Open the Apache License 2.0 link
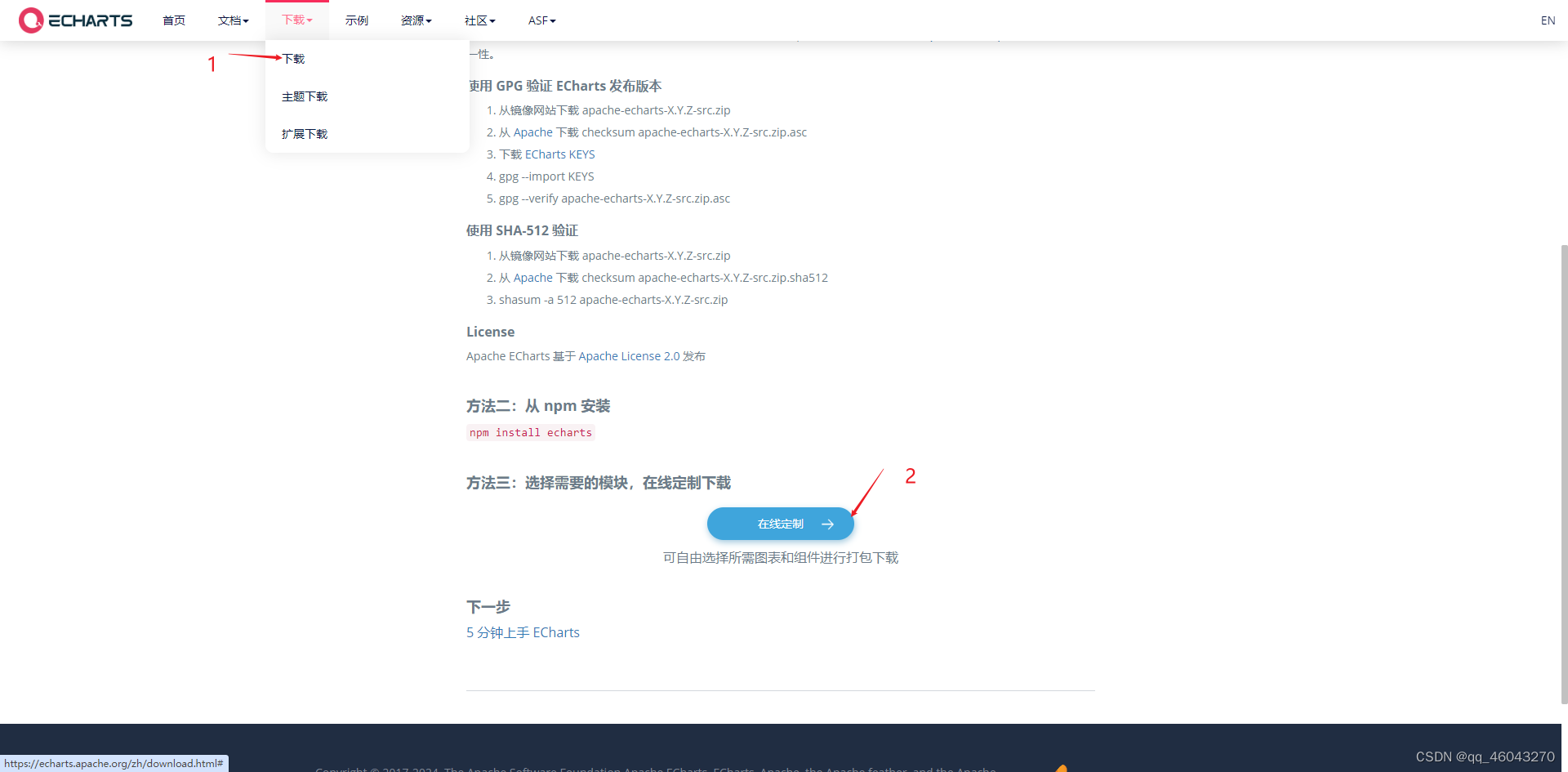Viewport: 1568px width, 772px height. (629, 356)
